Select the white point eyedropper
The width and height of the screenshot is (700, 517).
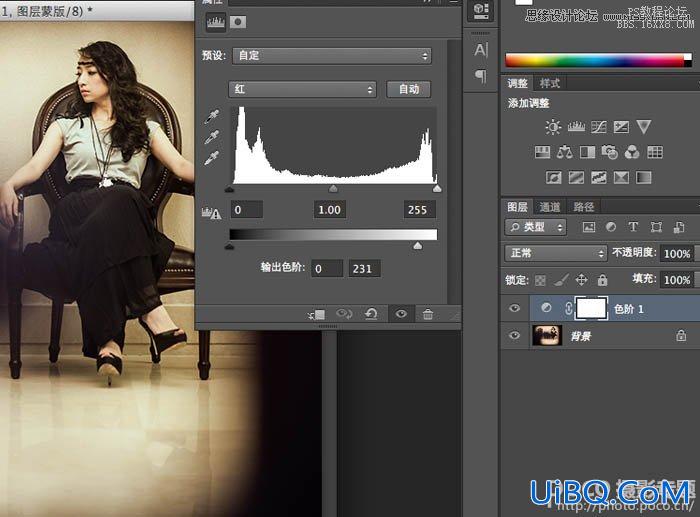tap(212, 158)
